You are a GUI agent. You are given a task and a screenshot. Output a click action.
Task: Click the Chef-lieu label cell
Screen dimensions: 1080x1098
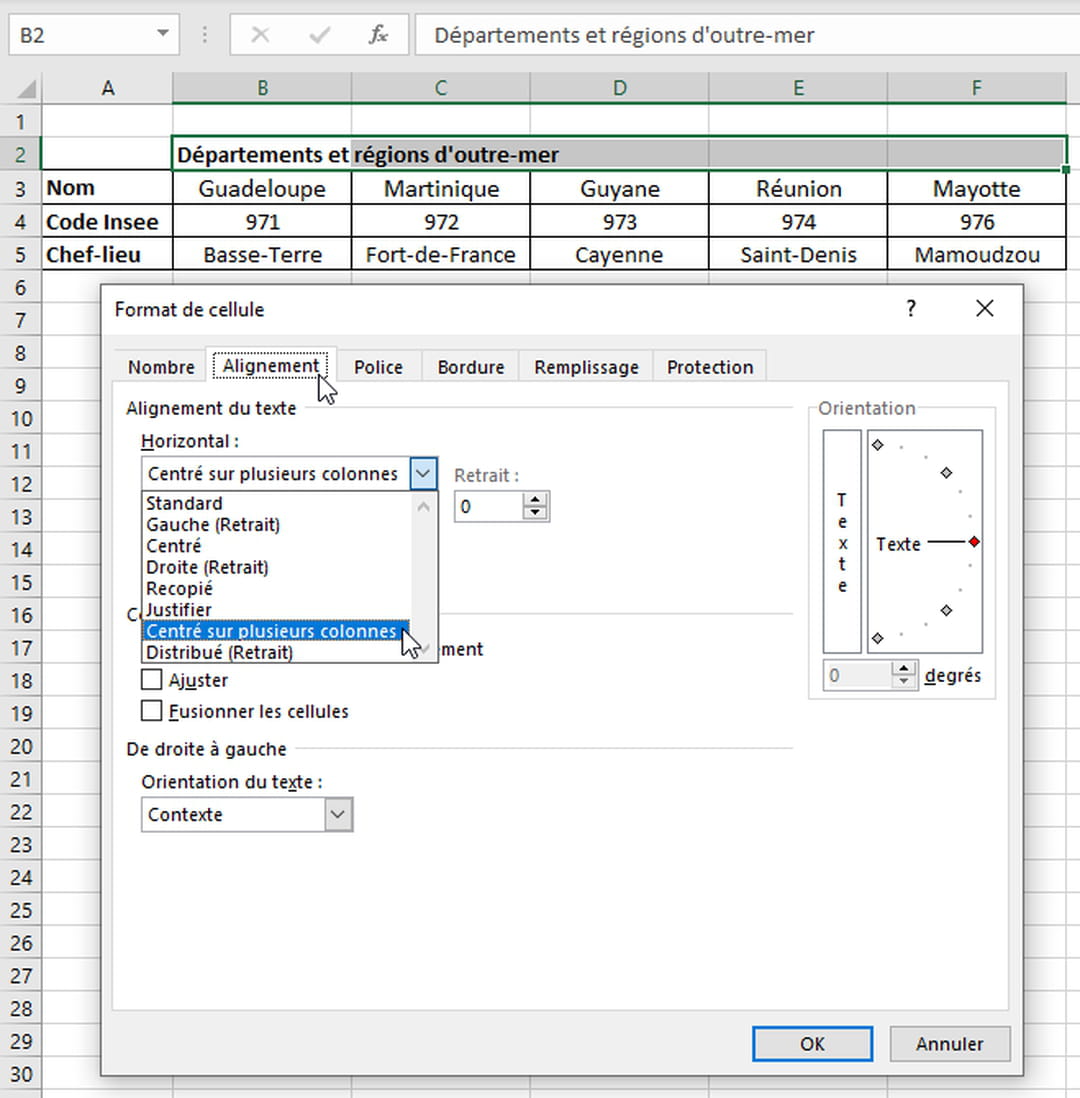point(107,254)
